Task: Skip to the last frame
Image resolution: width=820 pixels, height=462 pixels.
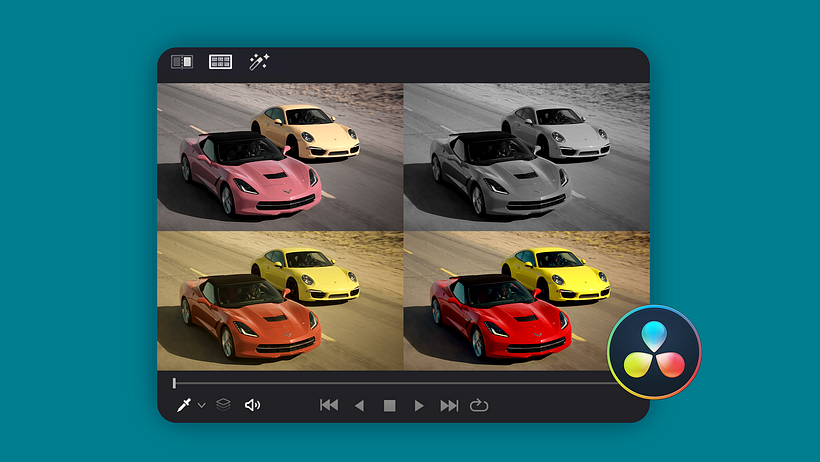Action: 450,405
